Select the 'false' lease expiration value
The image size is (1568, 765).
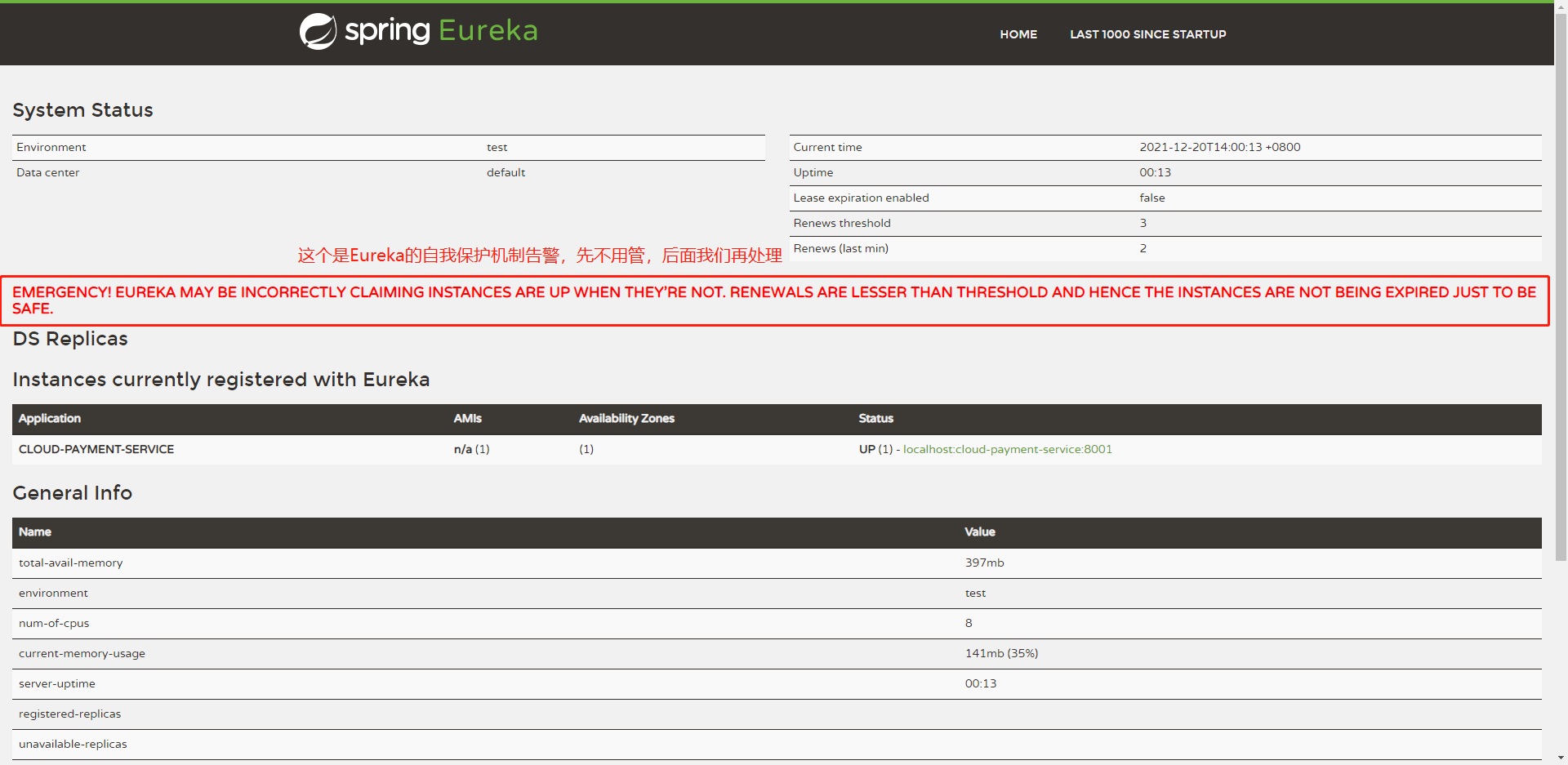1151,198
